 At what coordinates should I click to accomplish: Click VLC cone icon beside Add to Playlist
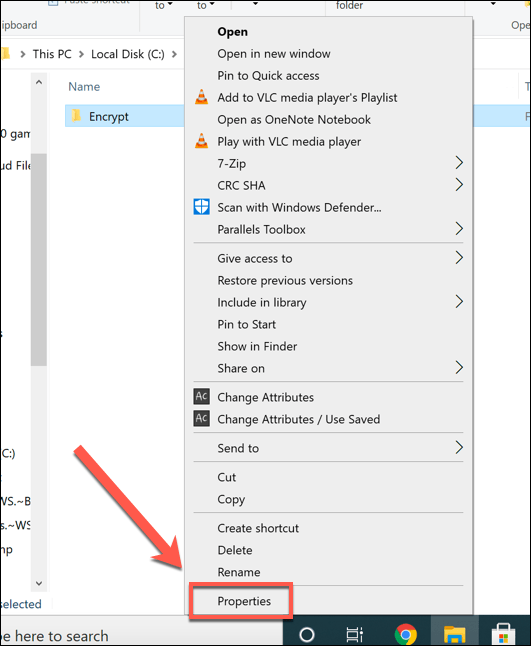201,97
